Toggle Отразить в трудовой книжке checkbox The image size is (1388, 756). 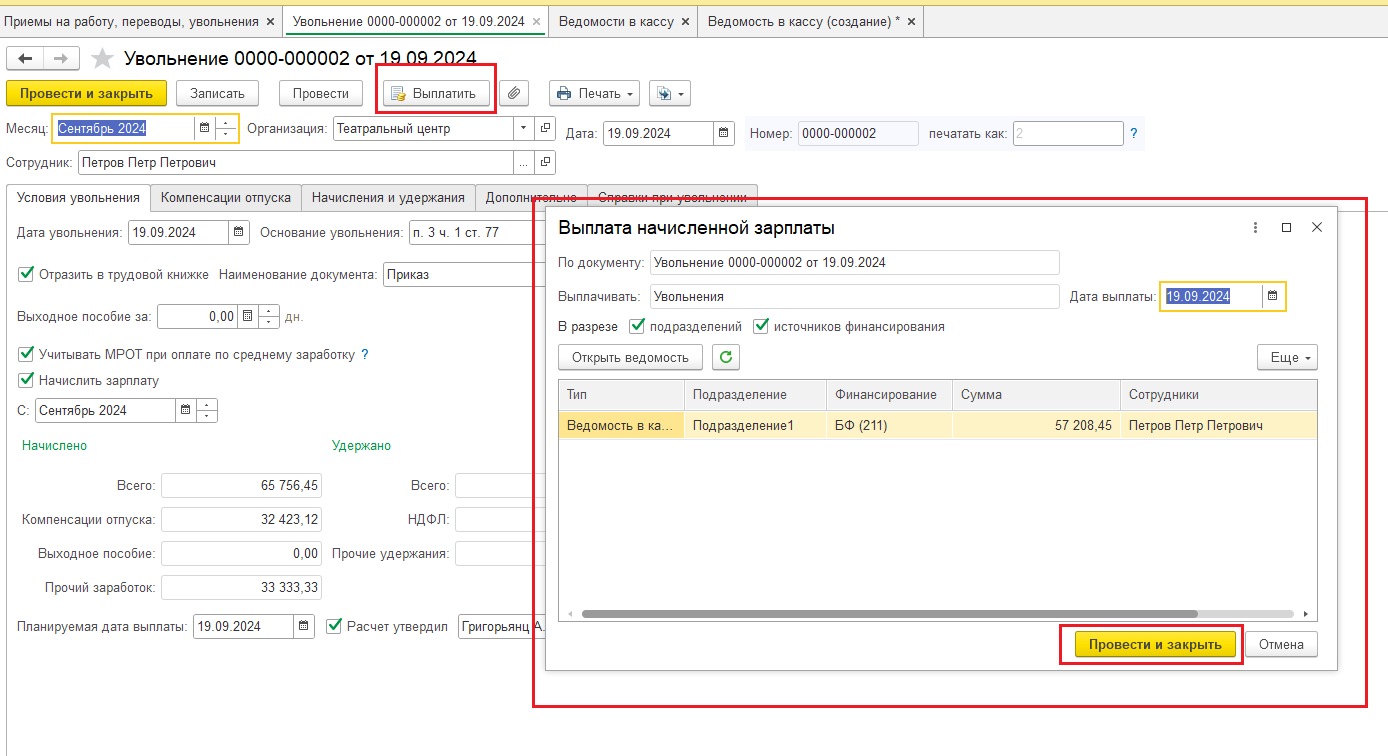(25, 274)
